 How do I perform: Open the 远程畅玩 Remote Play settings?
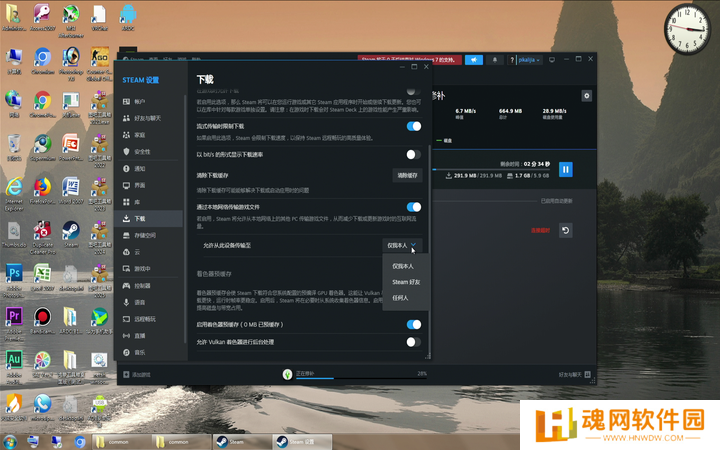coord(150,319)
